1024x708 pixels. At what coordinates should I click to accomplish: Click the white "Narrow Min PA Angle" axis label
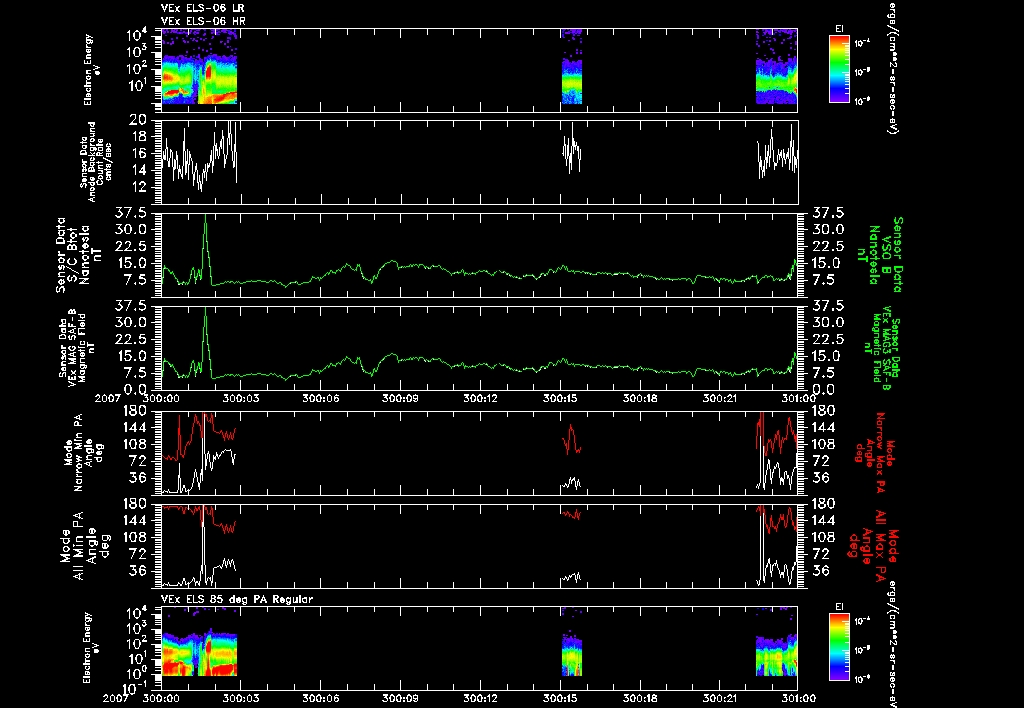click(84, 452)
